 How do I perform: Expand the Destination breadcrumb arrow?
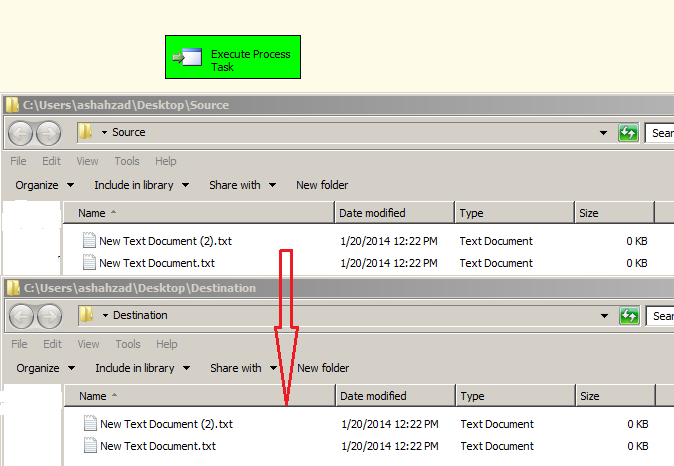coord(105,316)
